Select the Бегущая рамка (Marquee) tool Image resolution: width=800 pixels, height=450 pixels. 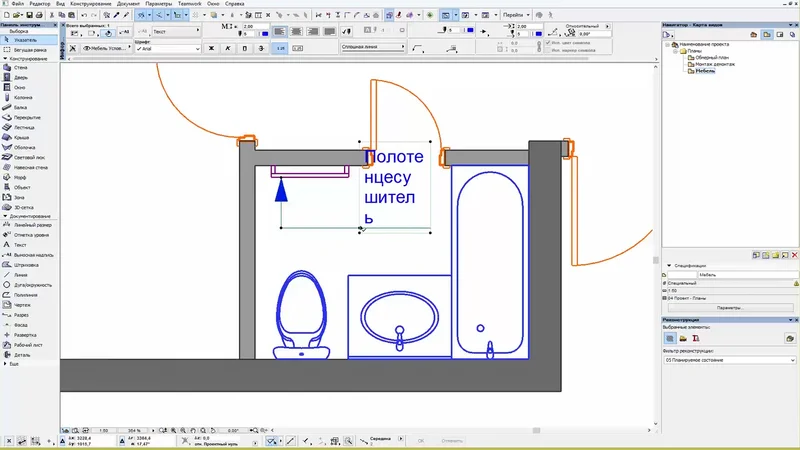30,50
